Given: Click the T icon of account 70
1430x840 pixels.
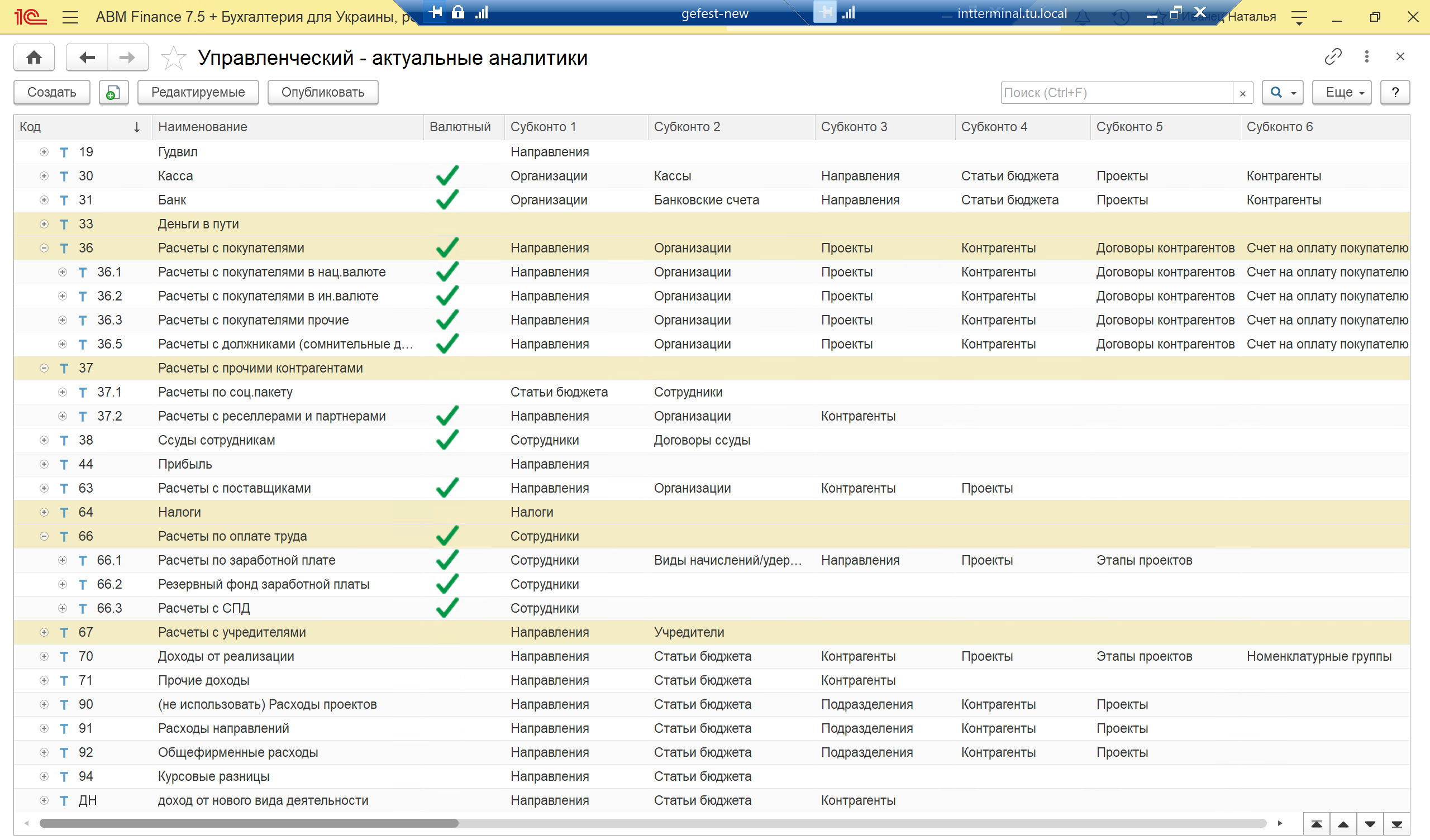Looking at the screenshot, I should click(x=64, y=657).
